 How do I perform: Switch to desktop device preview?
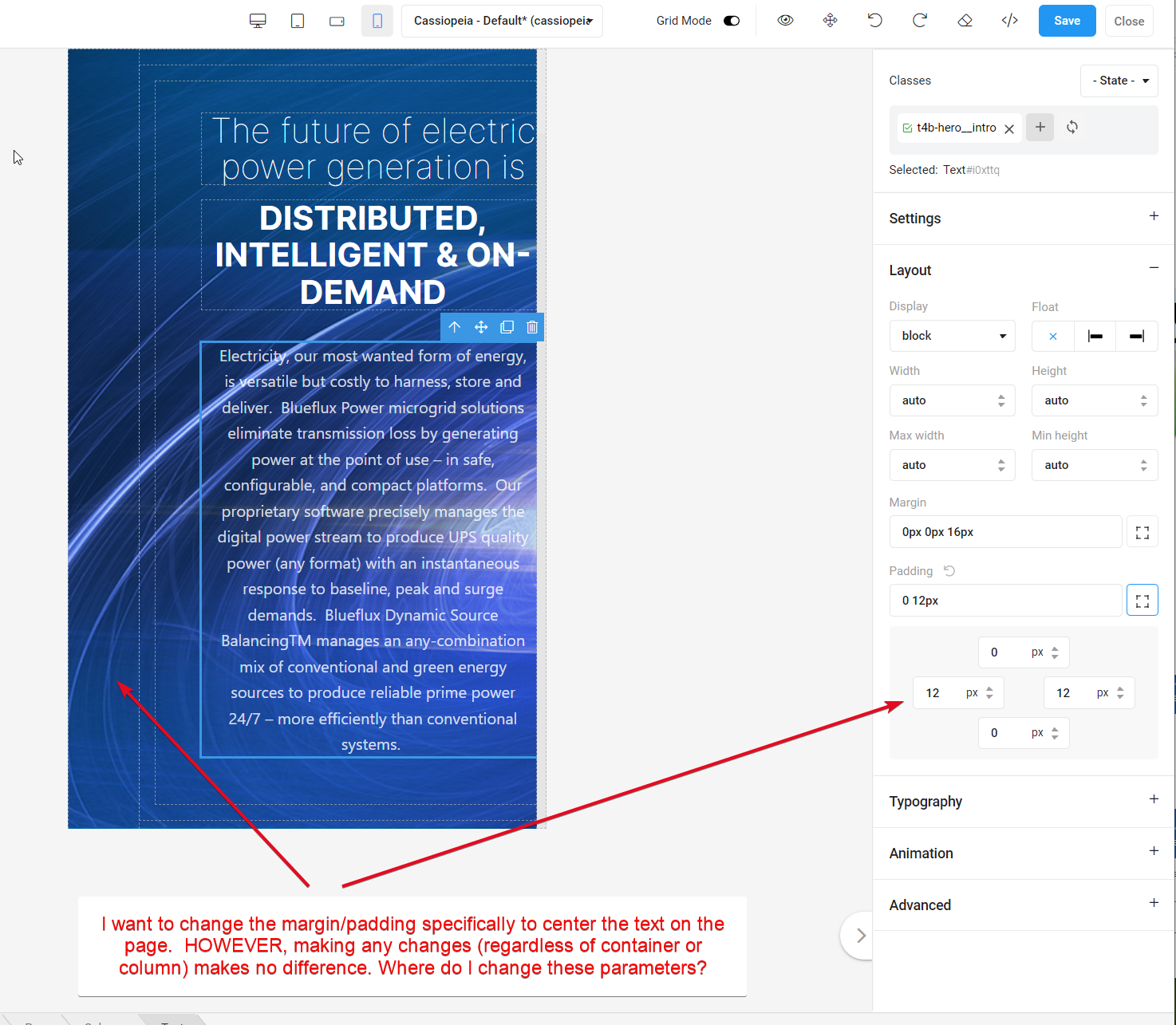click(258, 21)
